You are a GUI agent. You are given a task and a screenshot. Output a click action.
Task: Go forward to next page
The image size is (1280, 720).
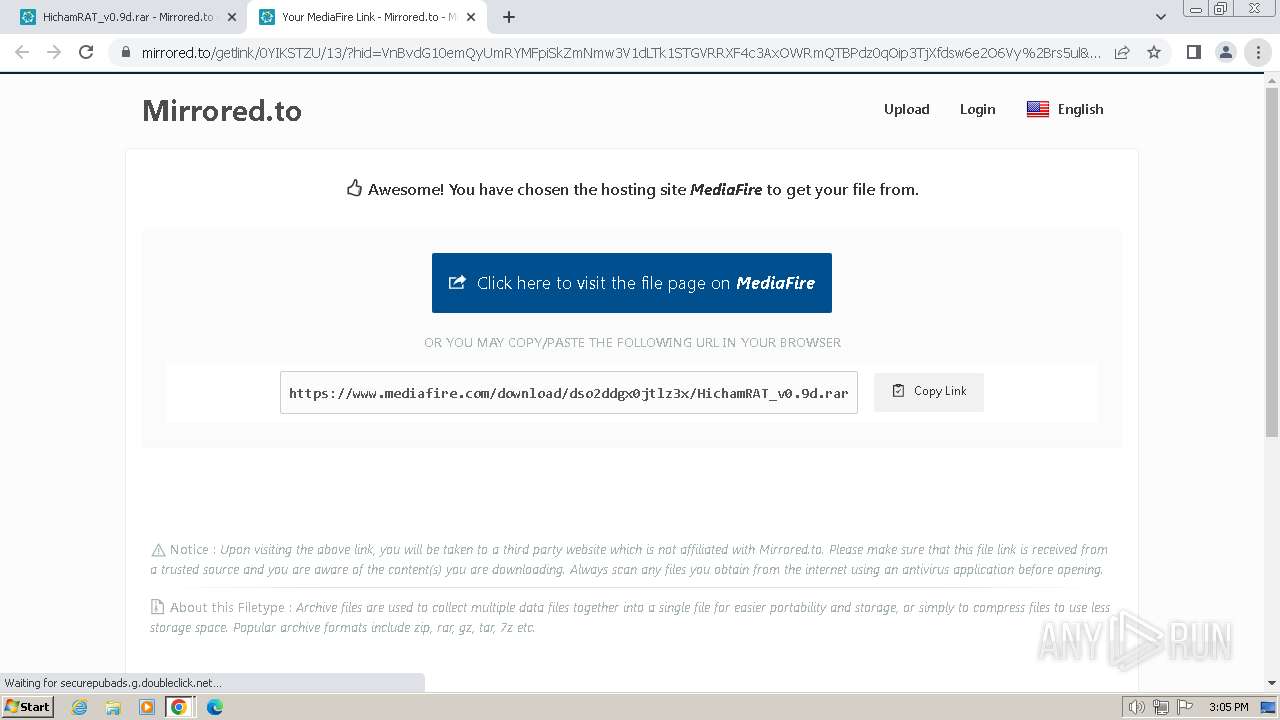click(x=54, y=52)
